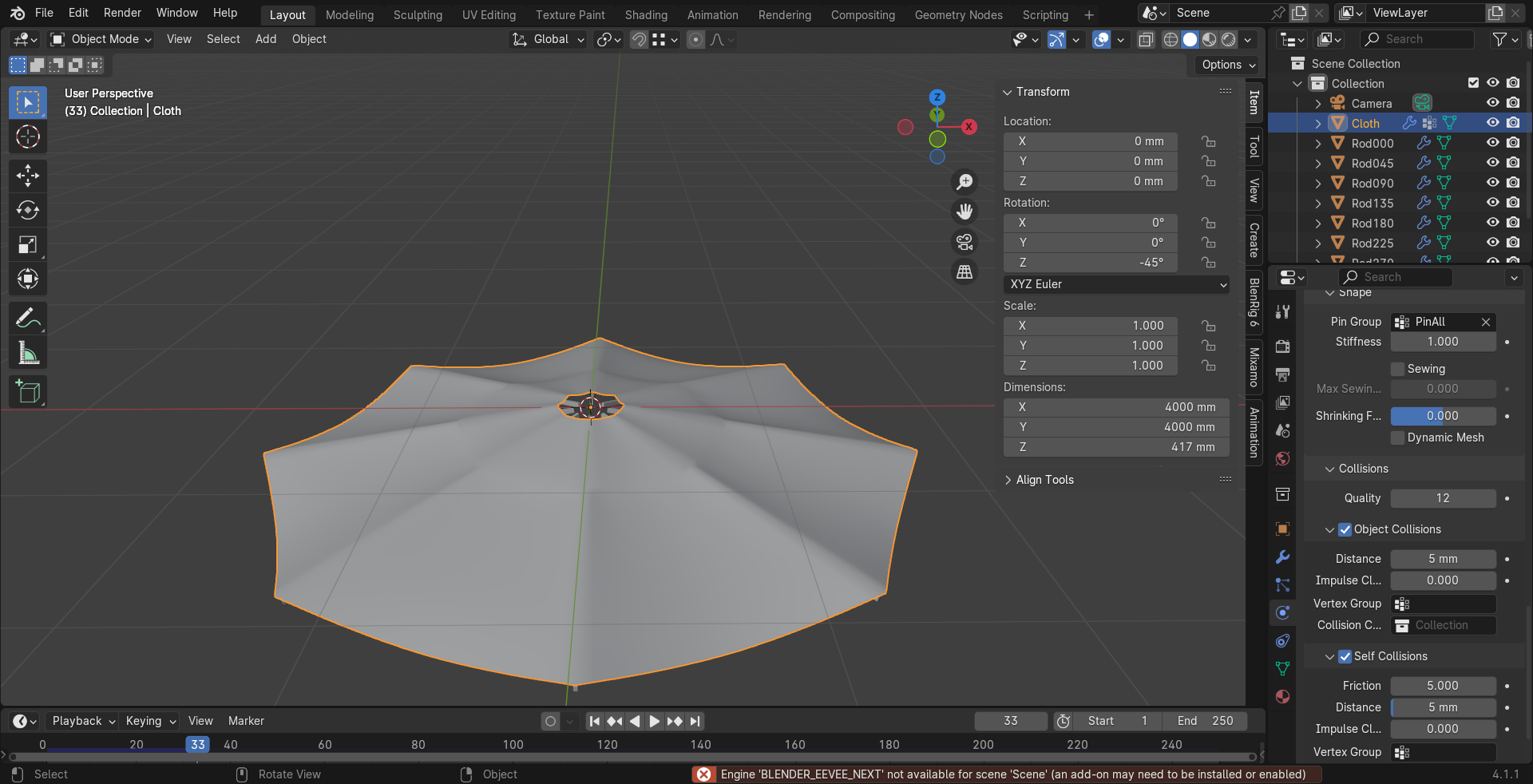Switch to orthographic view grid icon

965,272
